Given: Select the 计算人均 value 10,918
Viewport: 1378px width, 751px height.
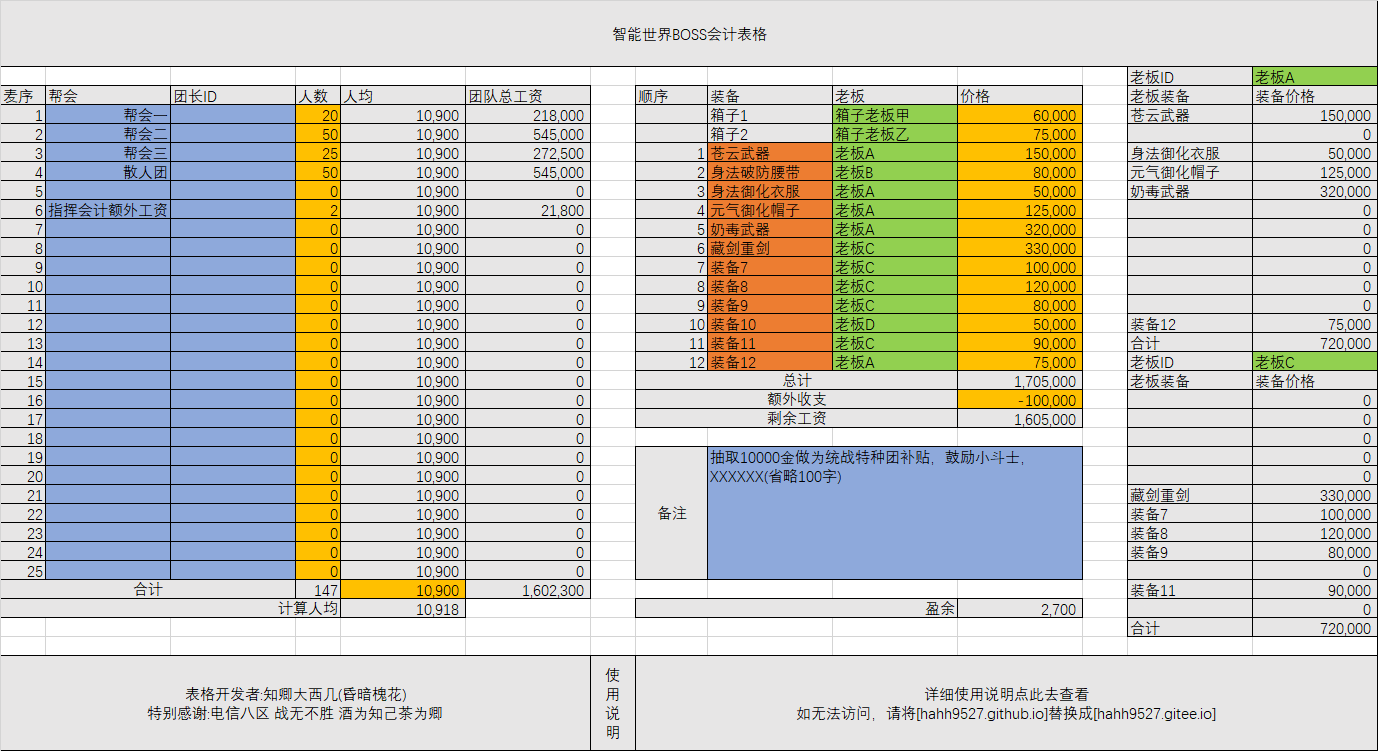Looking at the screenshot, I should 403,608.
